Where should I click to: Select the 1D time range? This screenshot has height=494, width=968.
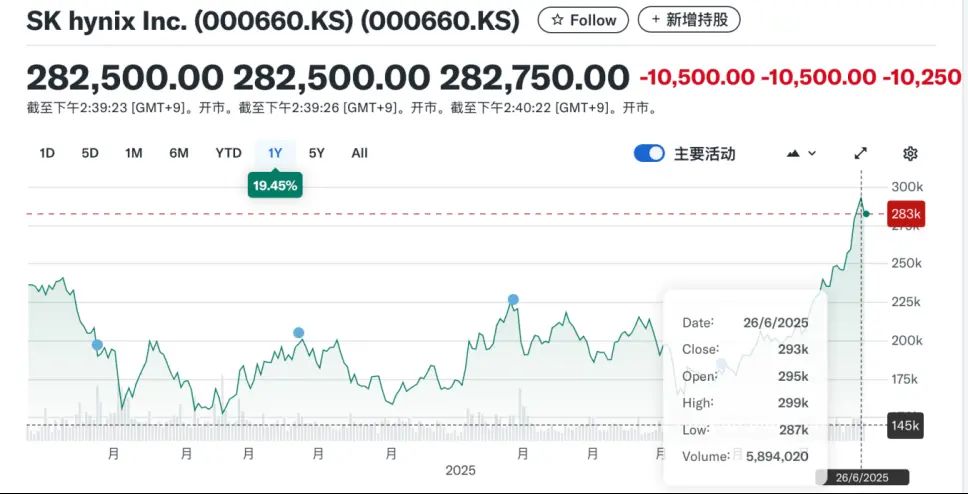[x=47, y=153]
